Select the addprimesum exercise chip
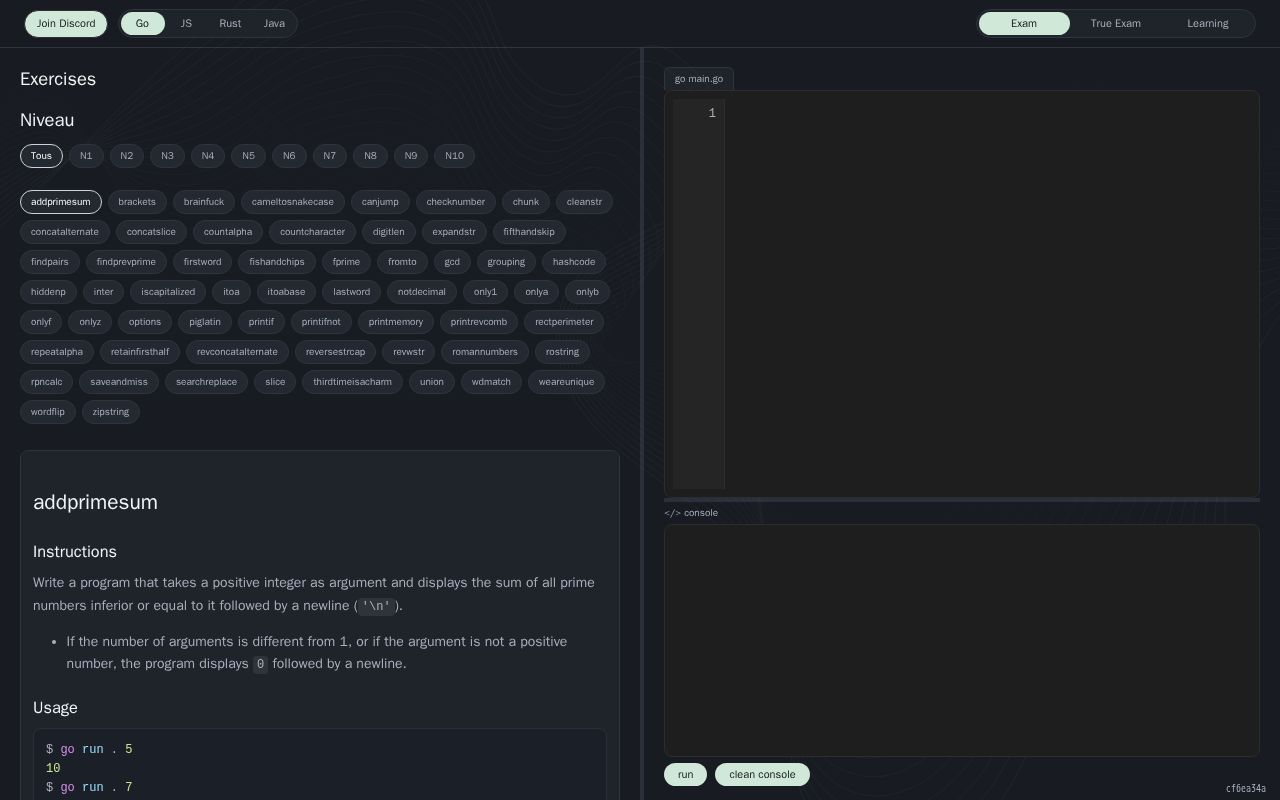The width and height of the screenshot is (1280, 800). 61,202
